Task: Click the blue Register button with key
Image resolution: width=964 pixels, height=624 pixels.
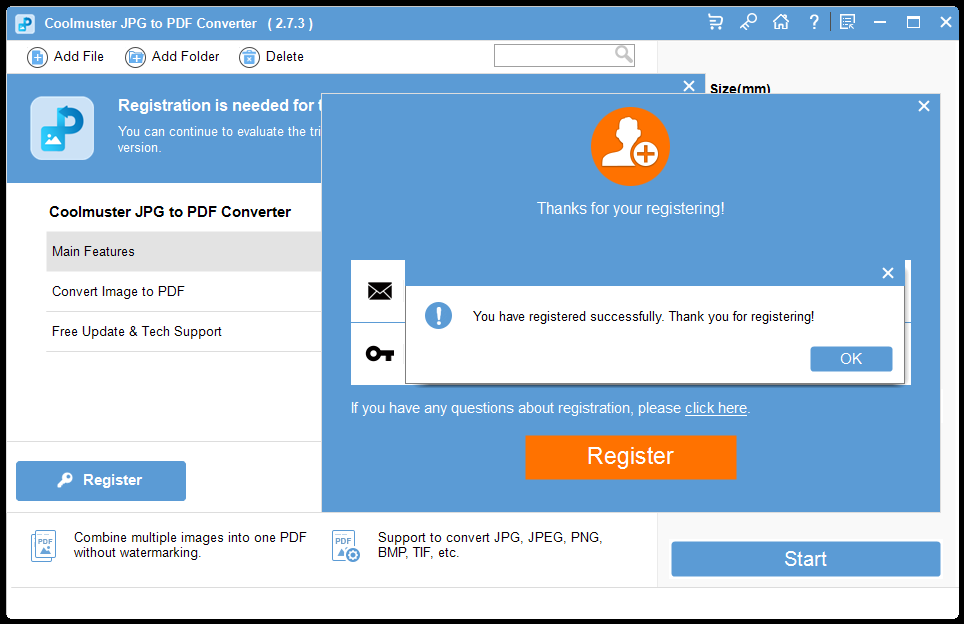Action: pos(101,480)
